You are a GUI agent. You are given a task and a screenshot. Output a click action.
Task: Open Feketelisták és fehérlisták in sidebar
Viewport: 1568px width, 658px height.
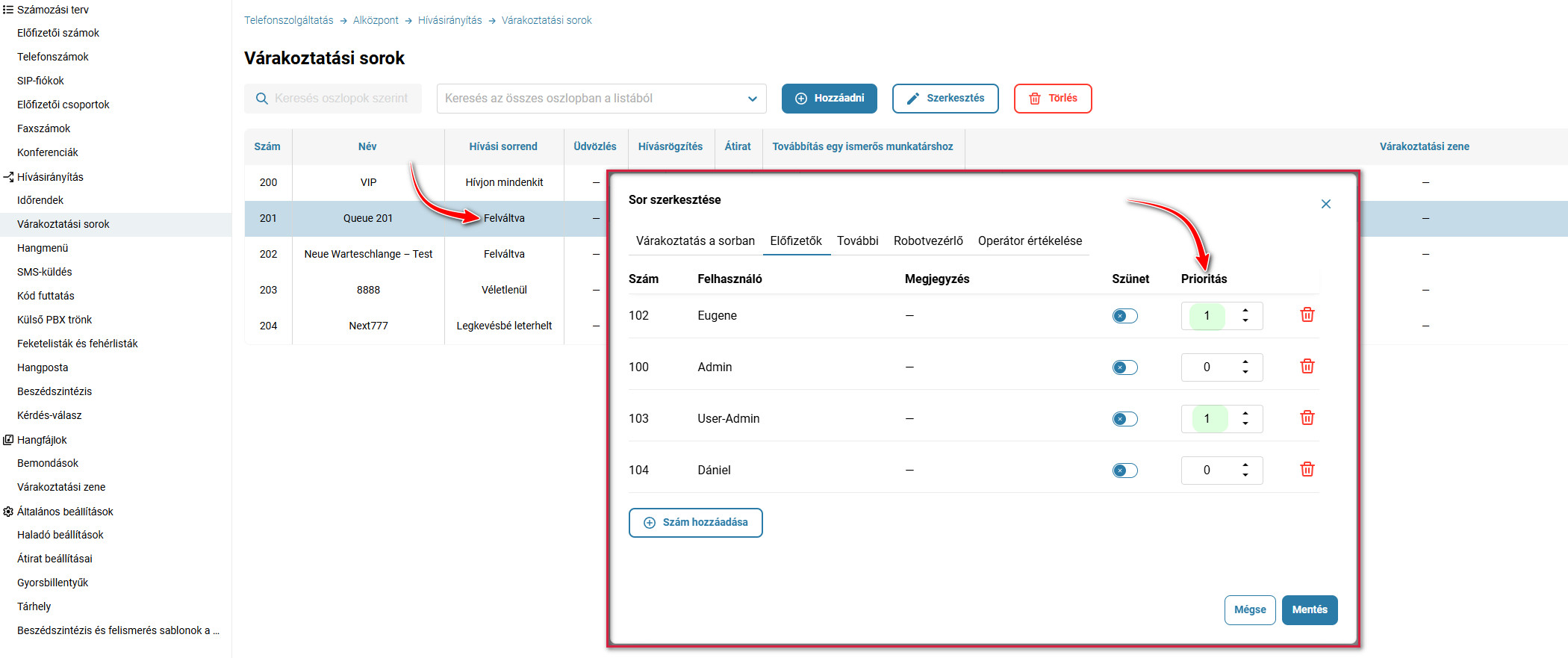pyautogui.click(x=78, y=344)
